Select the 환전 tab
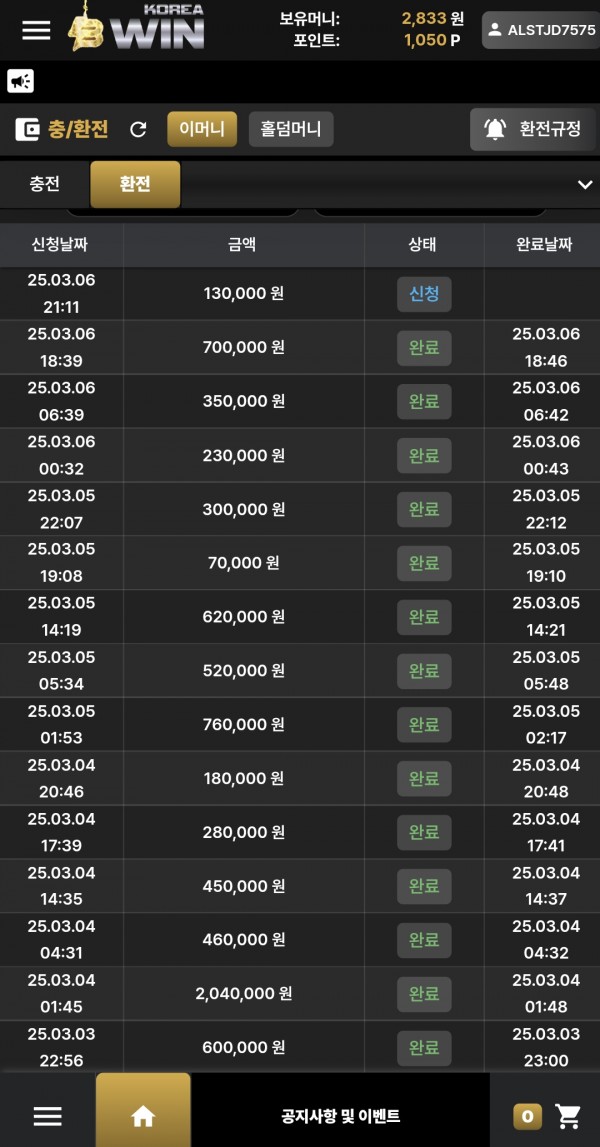Image resolution: width=600 pixels, height=1147 pixels. coord(135,184)
